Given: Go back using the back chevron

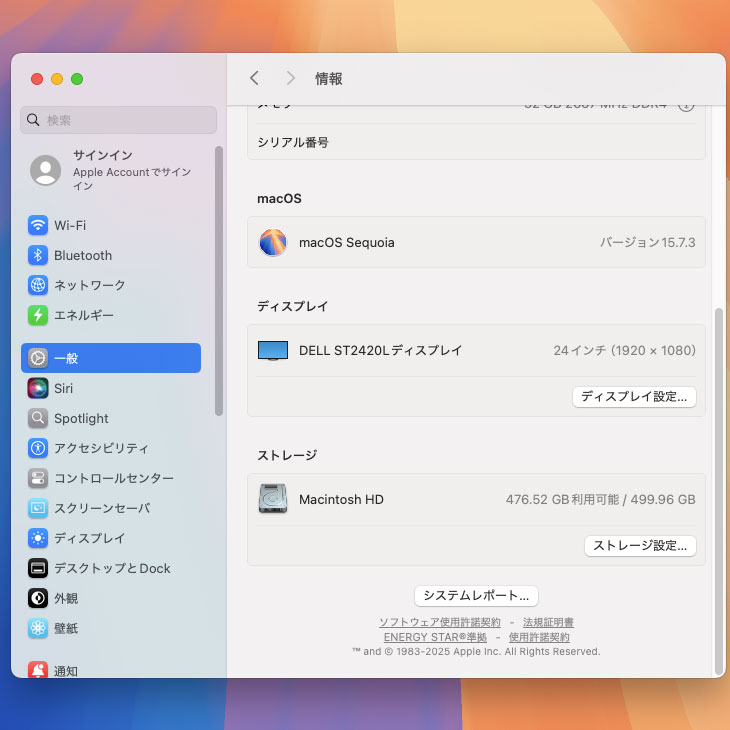Looking at the screenshot, I should click(x=254, y=78).
